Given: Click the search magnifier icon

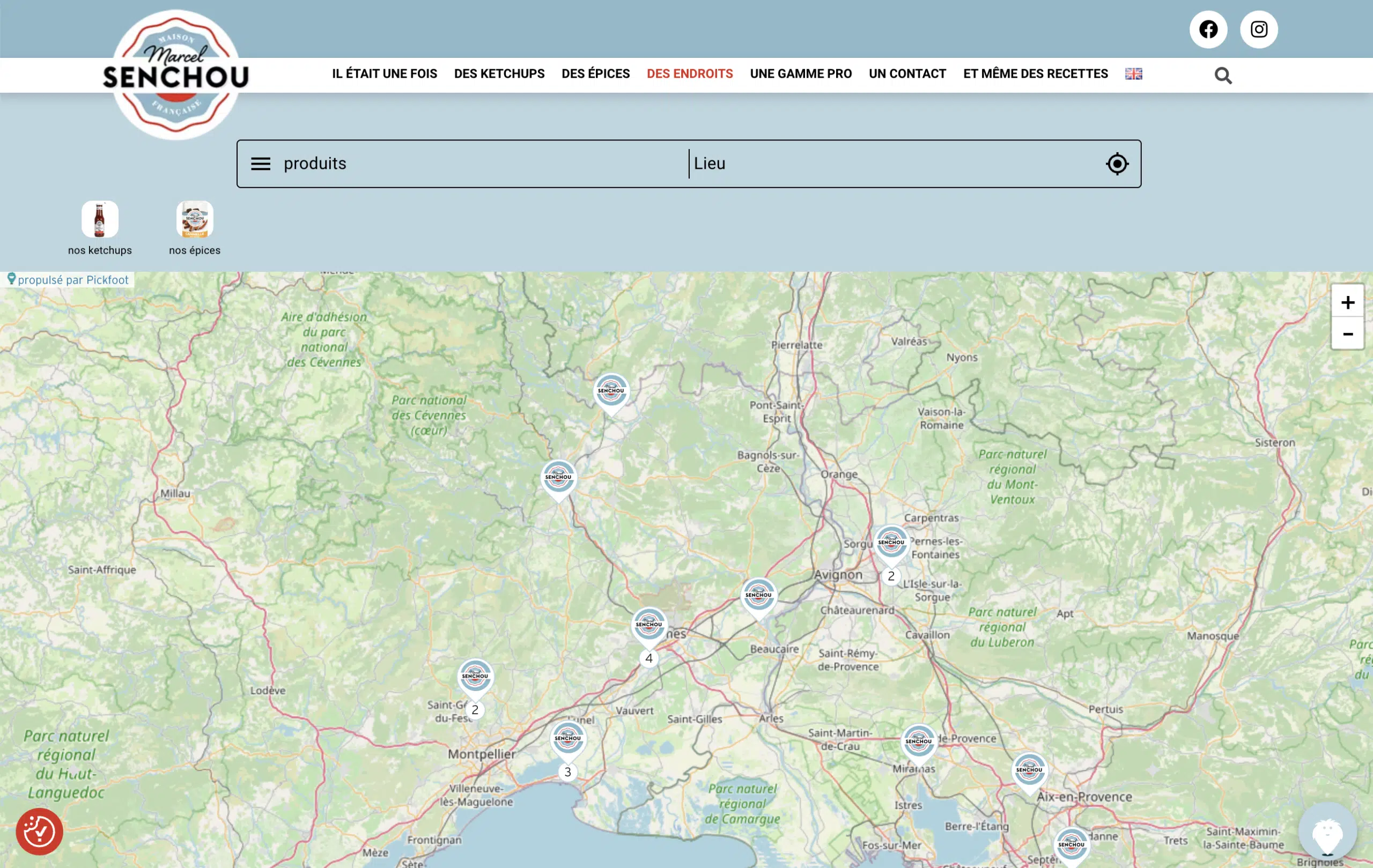Looking at the screenshot, I should (1222, 75).
